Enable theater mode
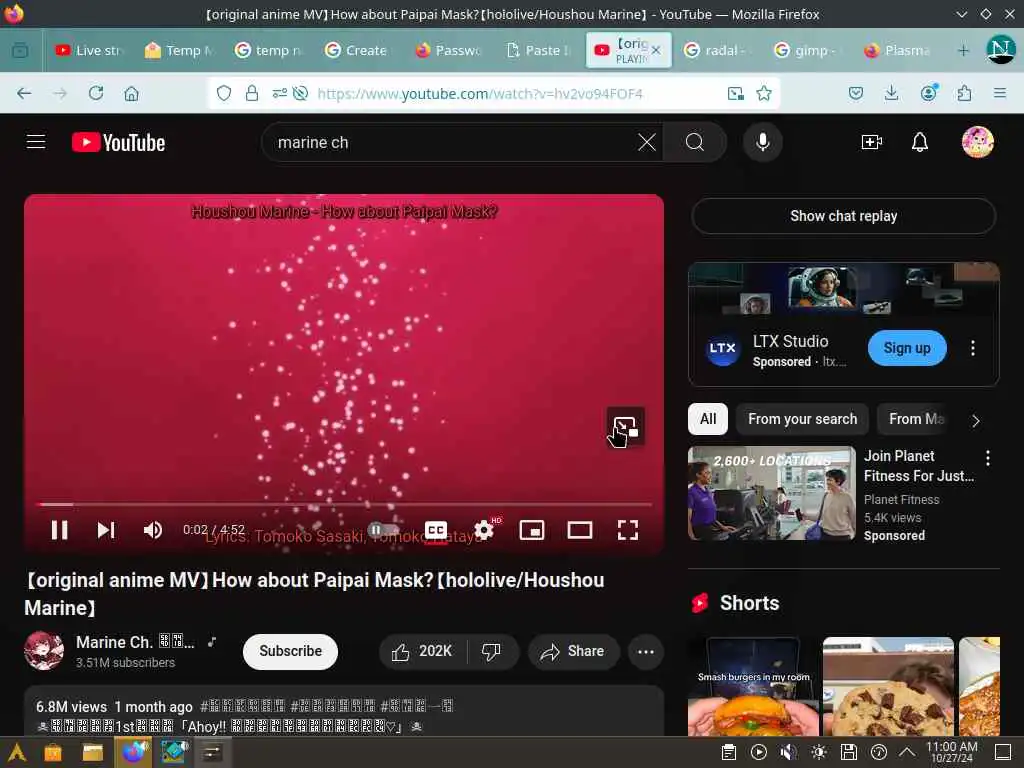This screenshot has width=1024, height=768. coord(580,530)
